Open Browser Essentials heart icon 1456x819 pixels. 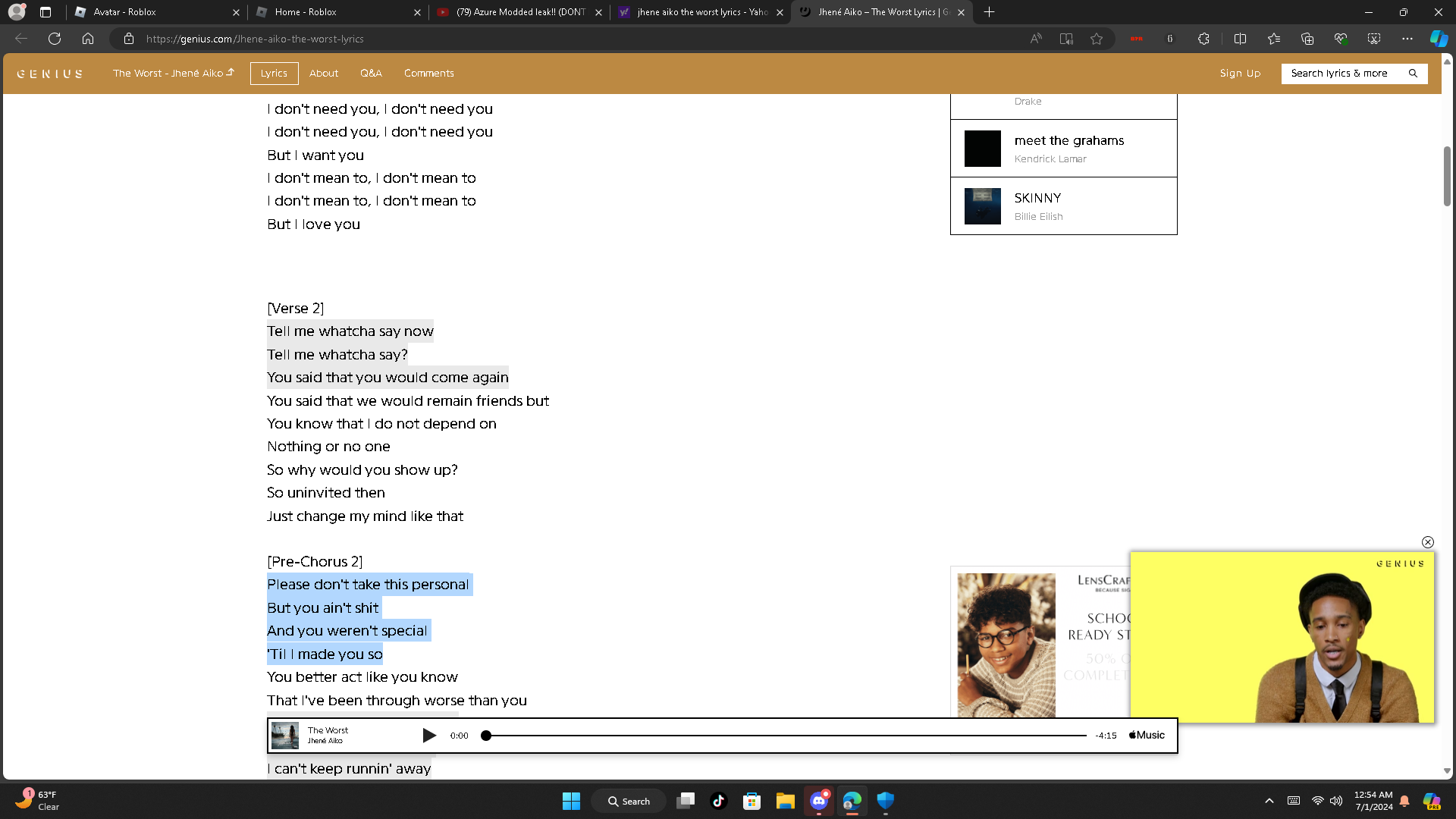click(1341, 39)
